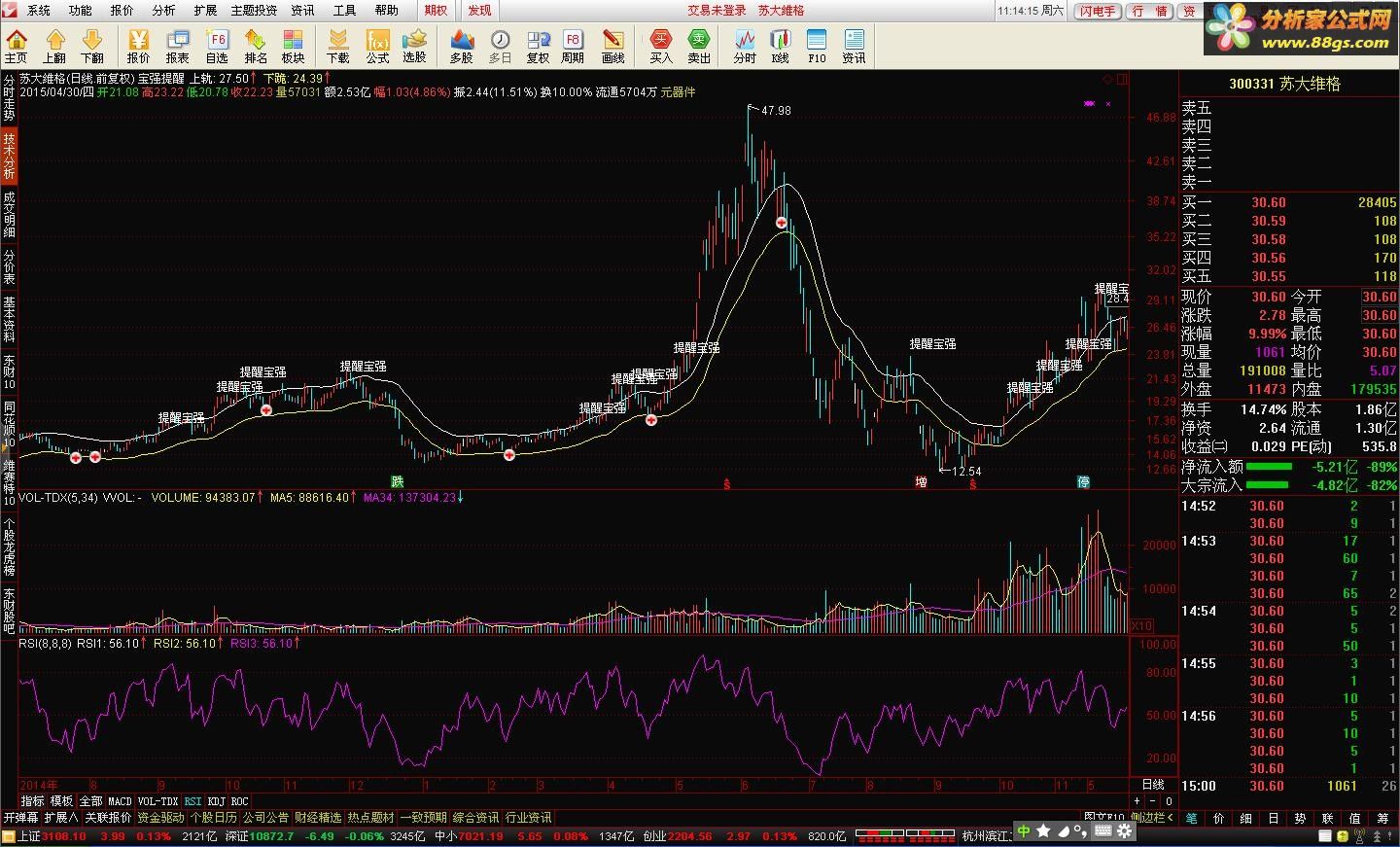Open the 指标 indicator selector
1400x847 pixels.
[32, 801]
